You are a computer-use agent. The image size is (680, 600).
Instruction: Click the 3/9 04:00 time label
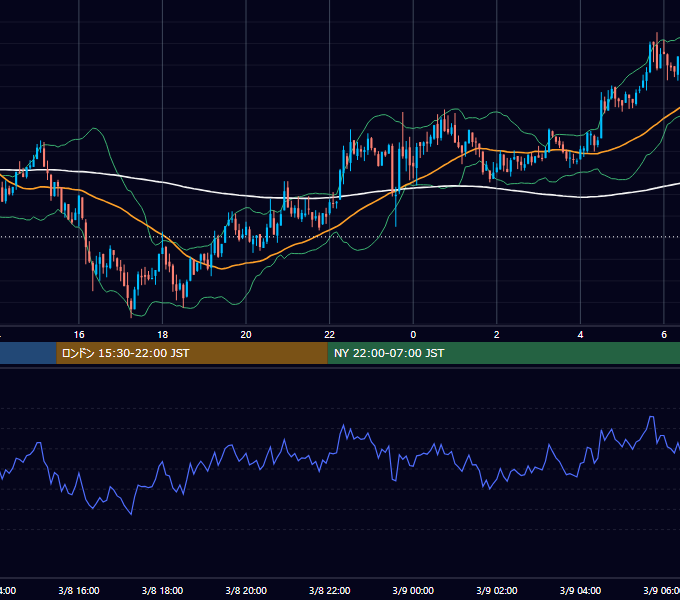point(580,591)
